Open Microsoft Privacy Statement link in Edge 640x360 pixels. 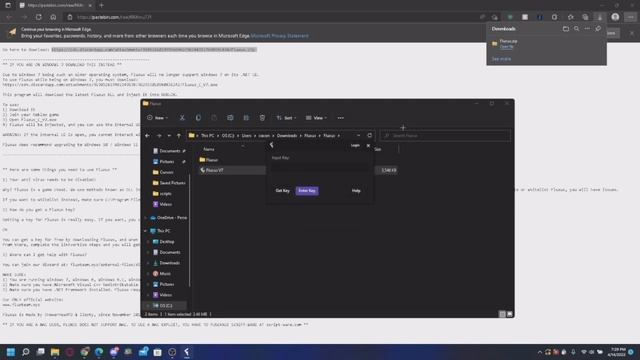(280, 36)
